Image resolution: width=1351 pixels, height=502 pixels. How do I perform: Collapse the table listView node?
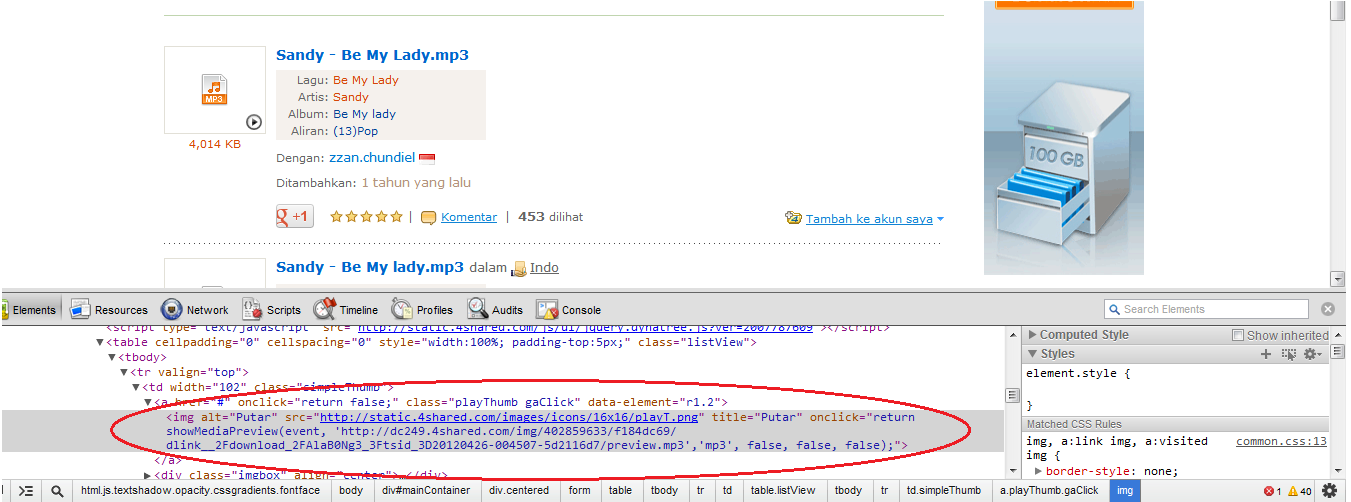(100, 342)
